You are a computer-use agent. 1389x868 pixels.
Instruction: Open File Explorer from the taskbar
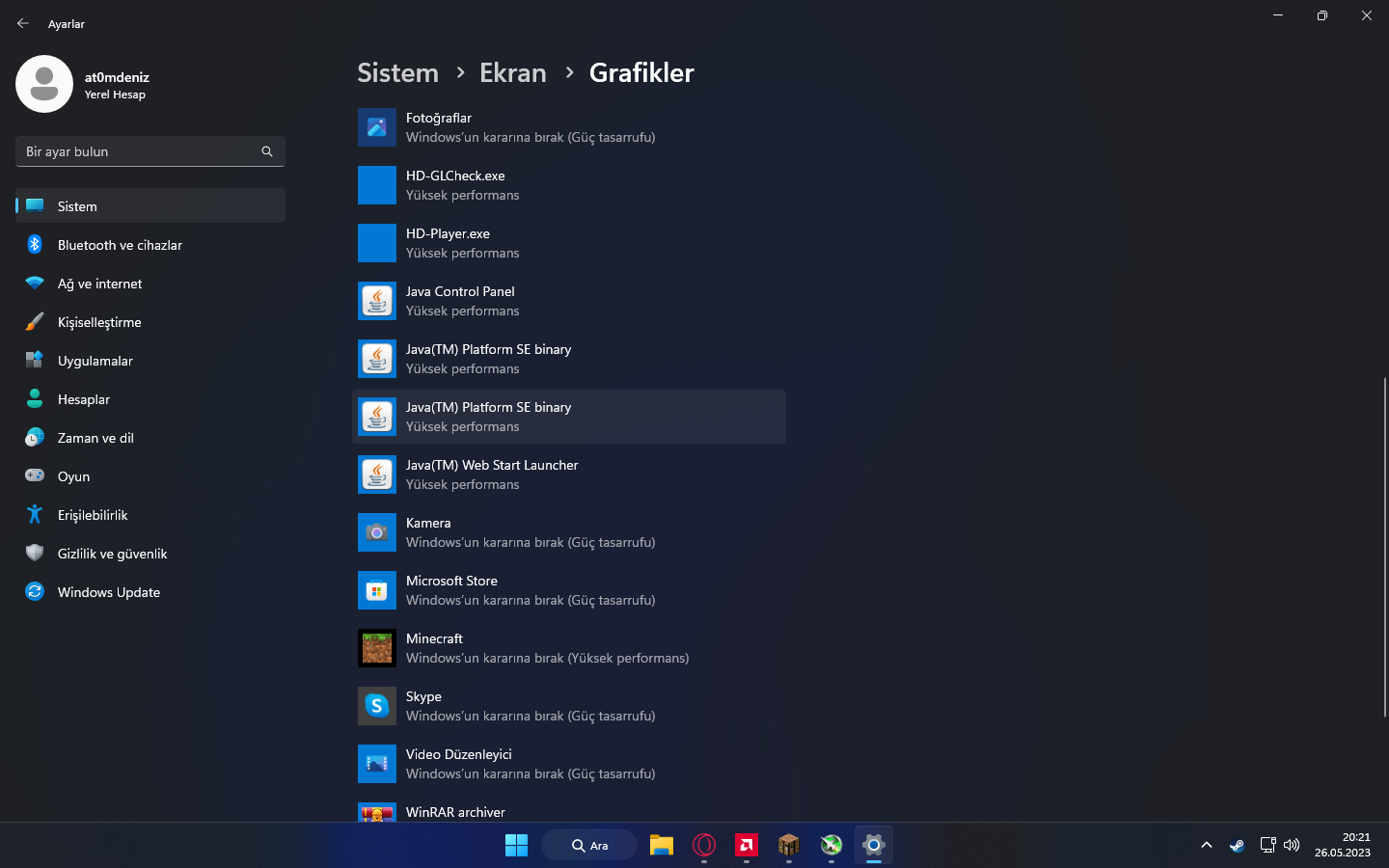tap(662, 845)
